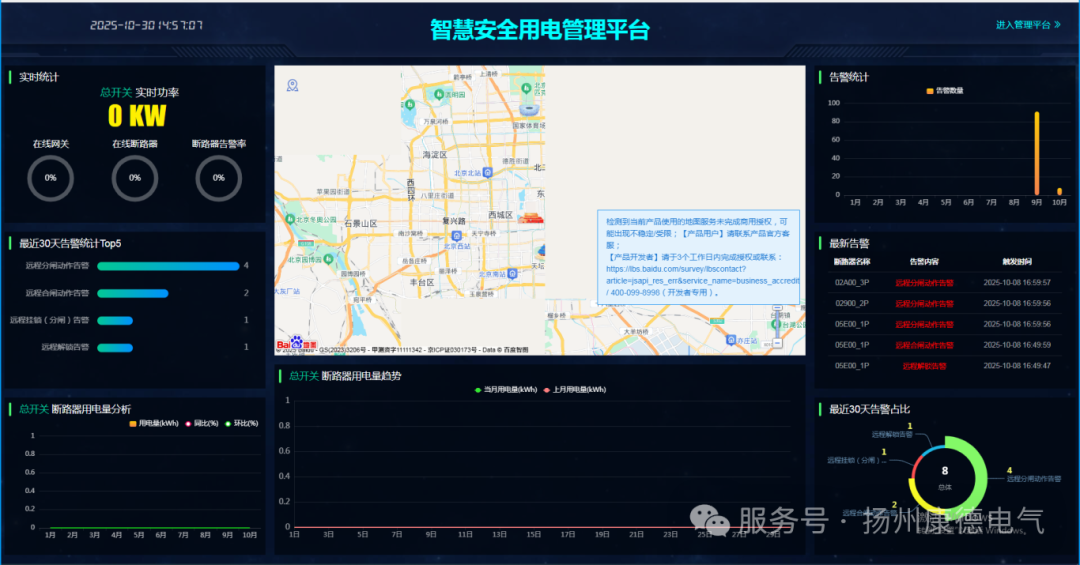Toggle the 当月用电量(kWh) legend series

tap(506, 390)
